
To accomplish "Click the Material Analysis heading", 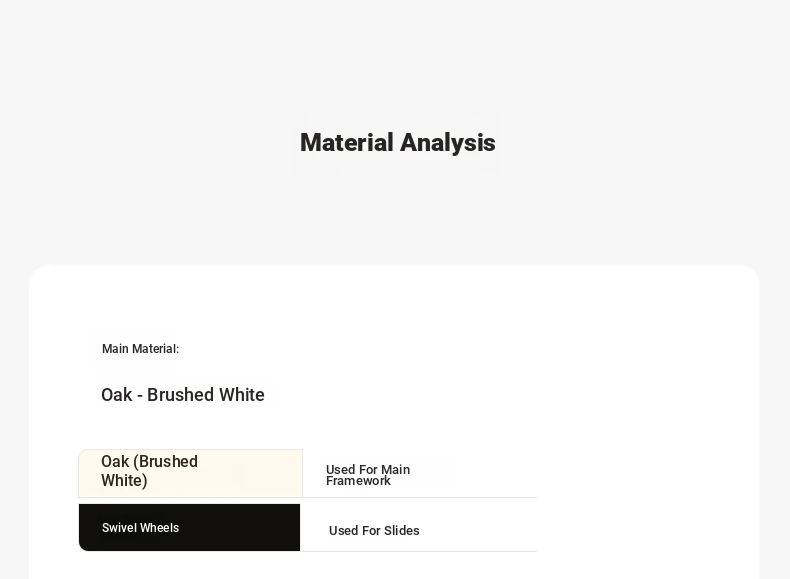I will (398, 143).
